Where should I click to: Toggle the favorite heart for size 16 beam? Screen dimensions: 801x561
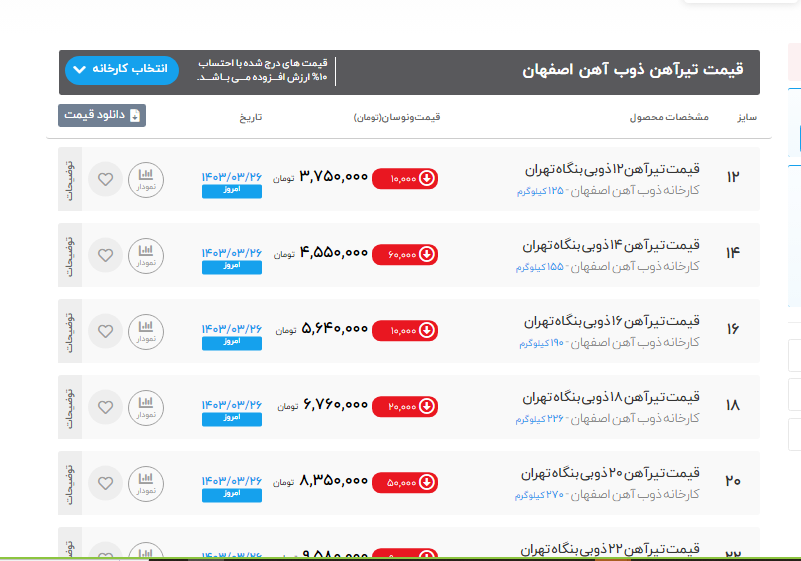[105, 331]
